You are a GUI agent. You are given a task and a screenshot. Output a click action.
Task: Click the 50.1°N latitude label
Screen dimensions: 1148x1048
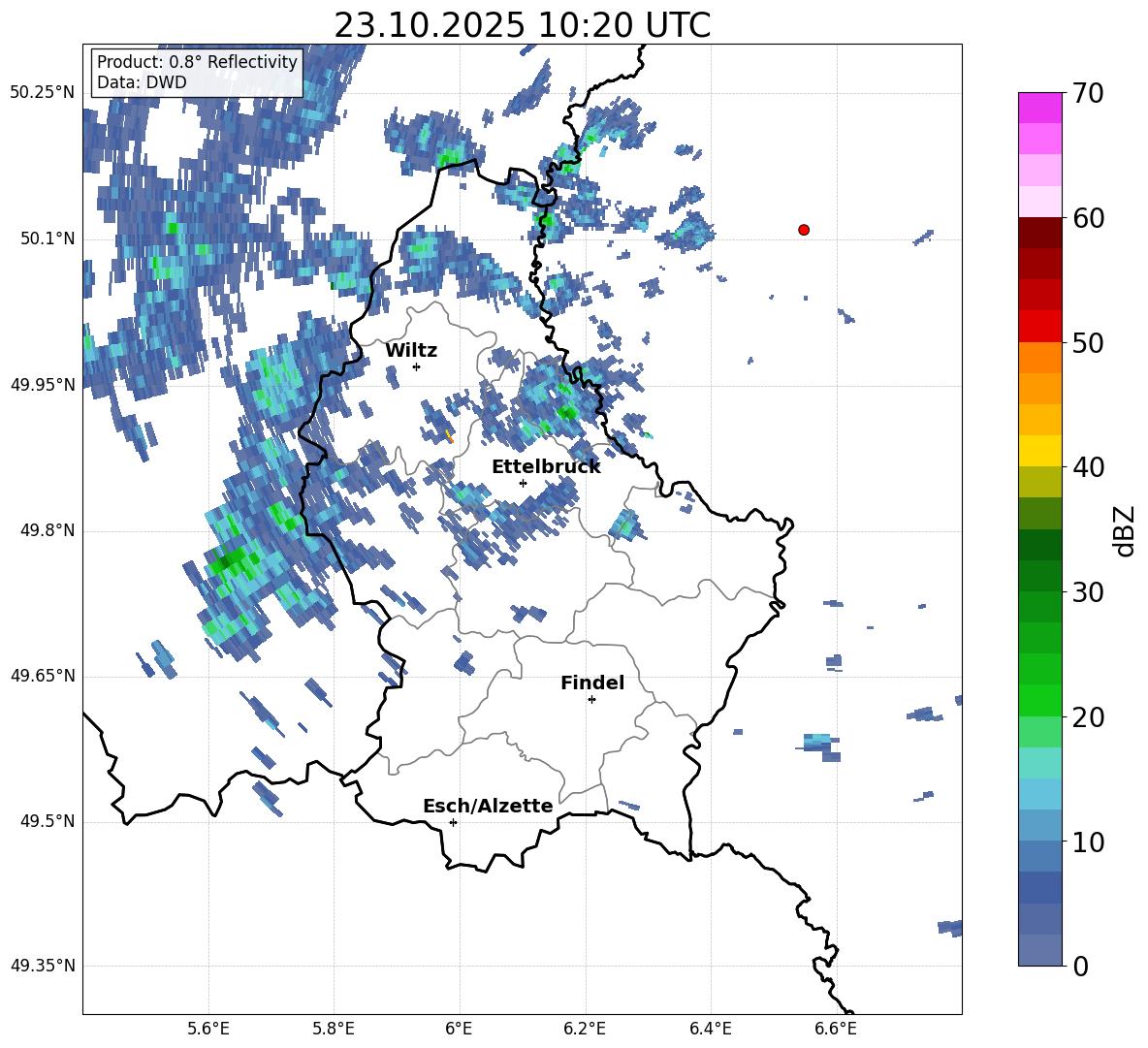point(48,239)
